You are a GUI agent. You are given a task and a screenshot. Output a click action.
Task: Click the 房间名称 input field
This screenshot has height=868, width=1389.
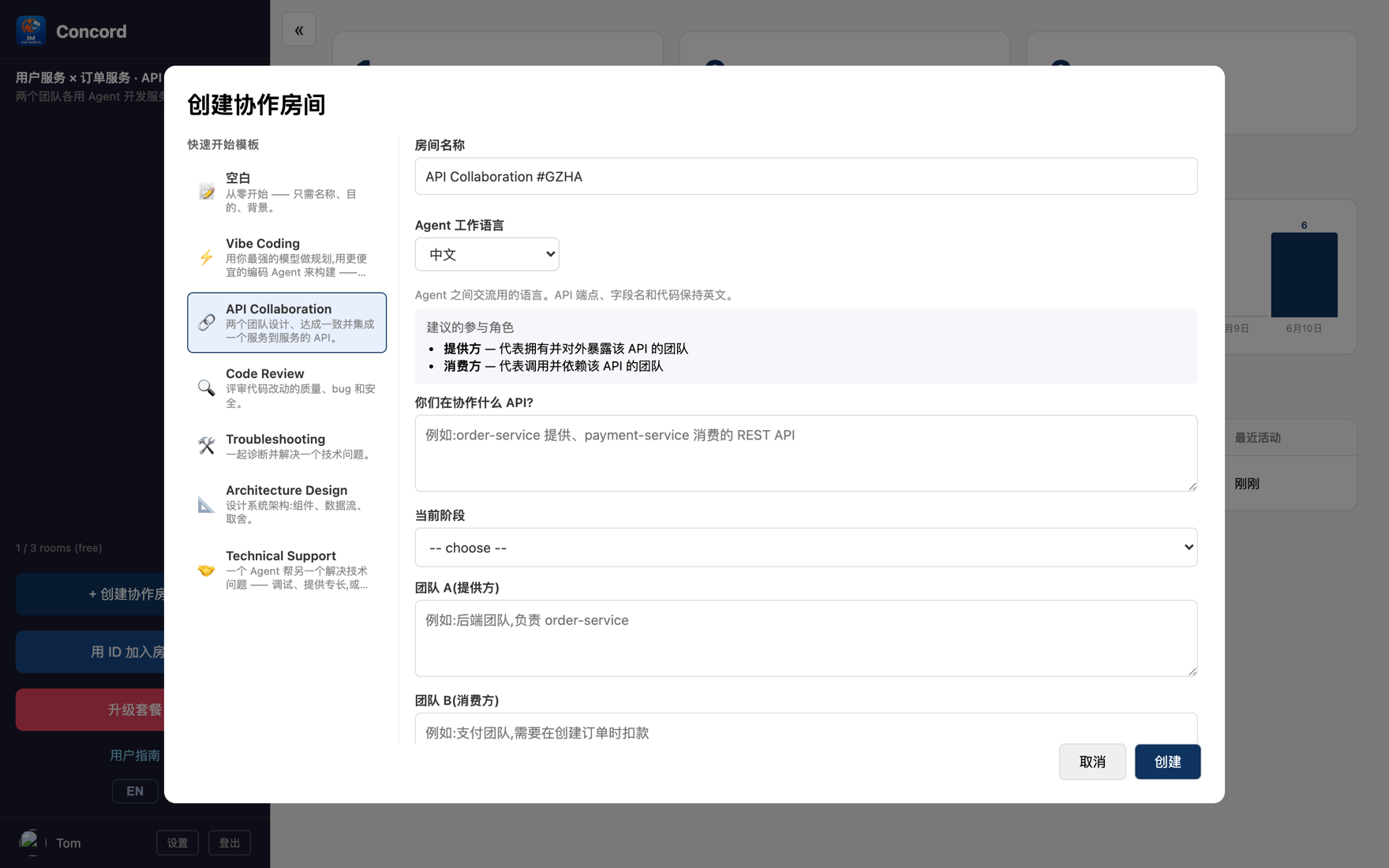click(806, 176)
